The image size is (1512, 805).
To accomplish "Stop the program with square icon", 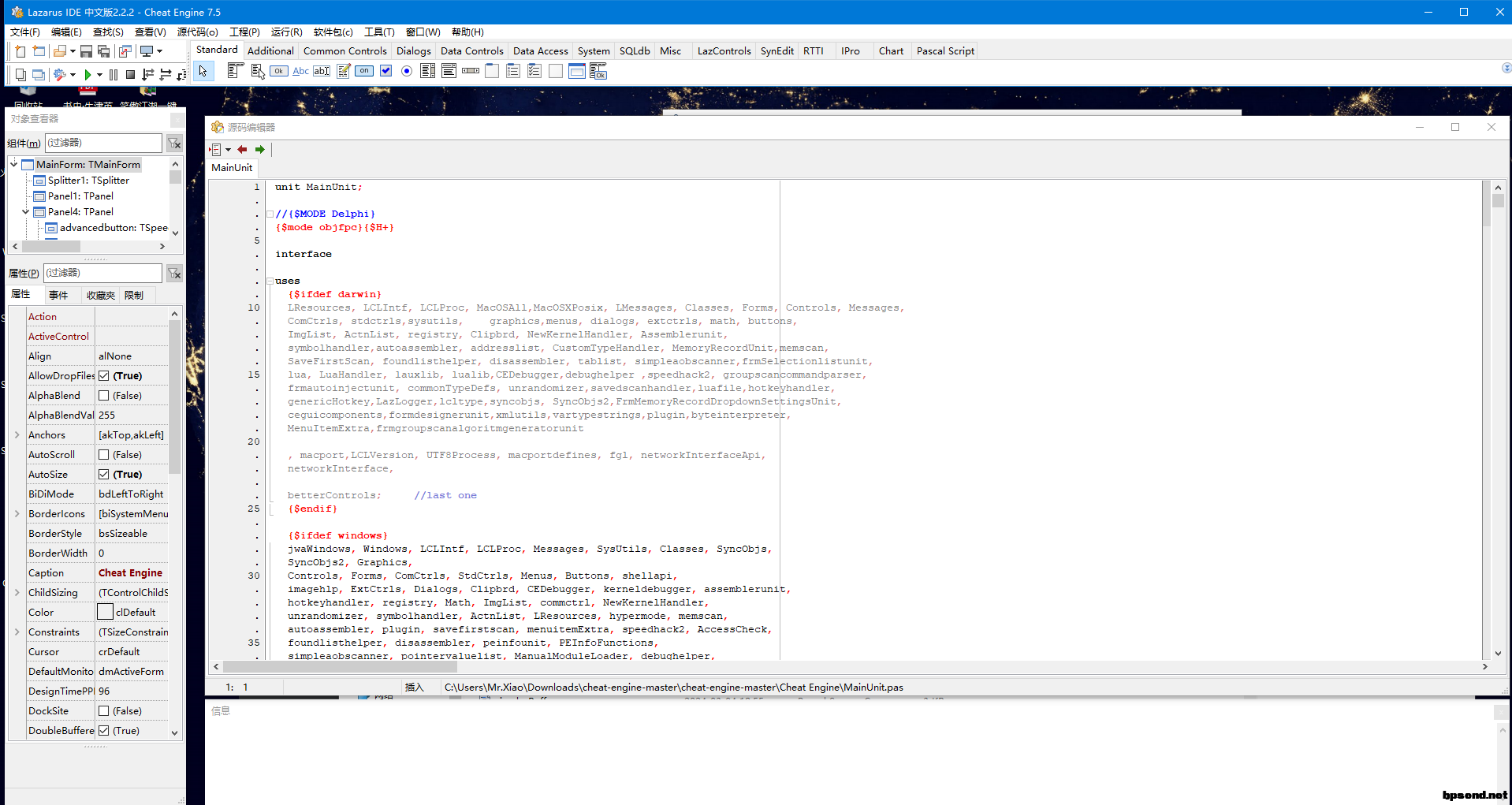I will click(x=131, y=75).
